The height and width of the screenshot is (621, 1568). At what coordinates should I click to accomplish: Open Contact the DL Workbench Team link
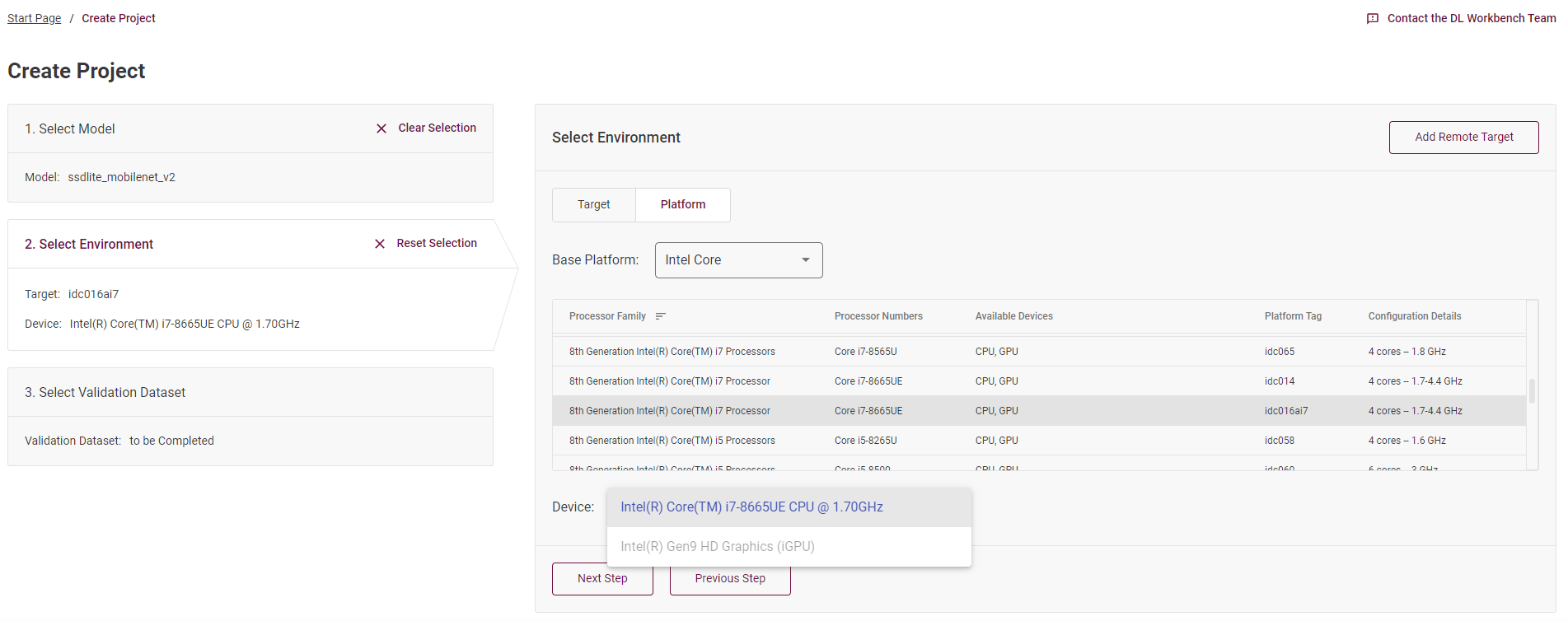(1472, 18)
